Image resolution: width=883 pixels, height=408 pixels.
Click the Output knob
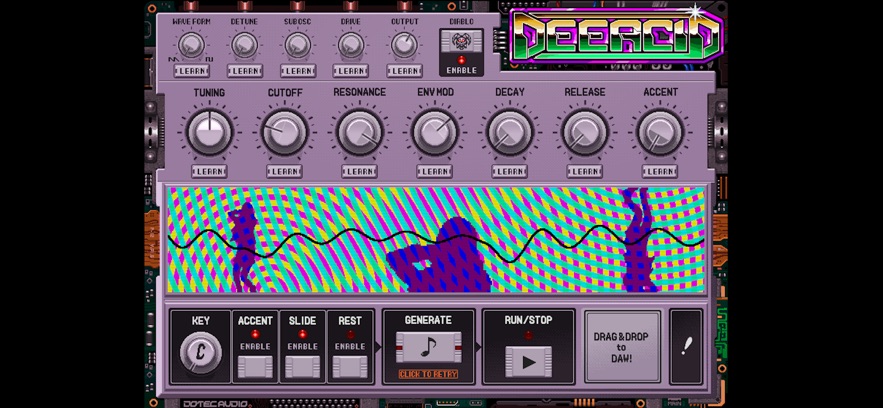[x=404, y=45]
